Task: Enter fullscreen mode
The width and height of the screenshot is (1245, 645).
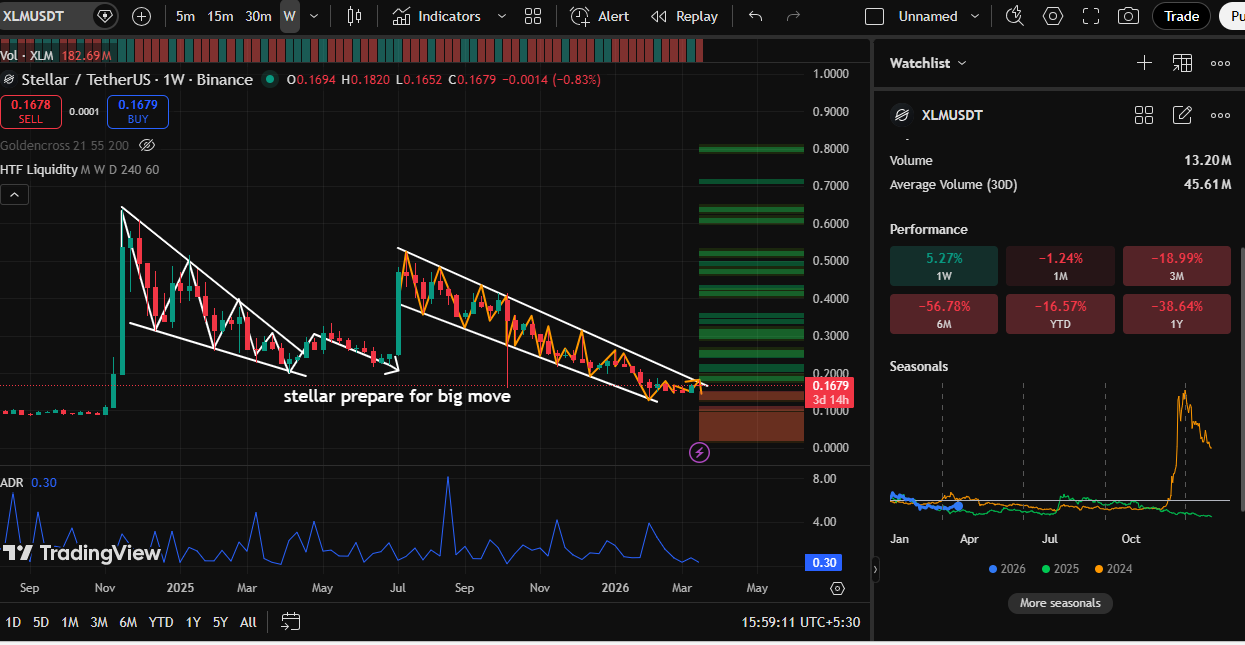Action: [x=1091, y=16]
